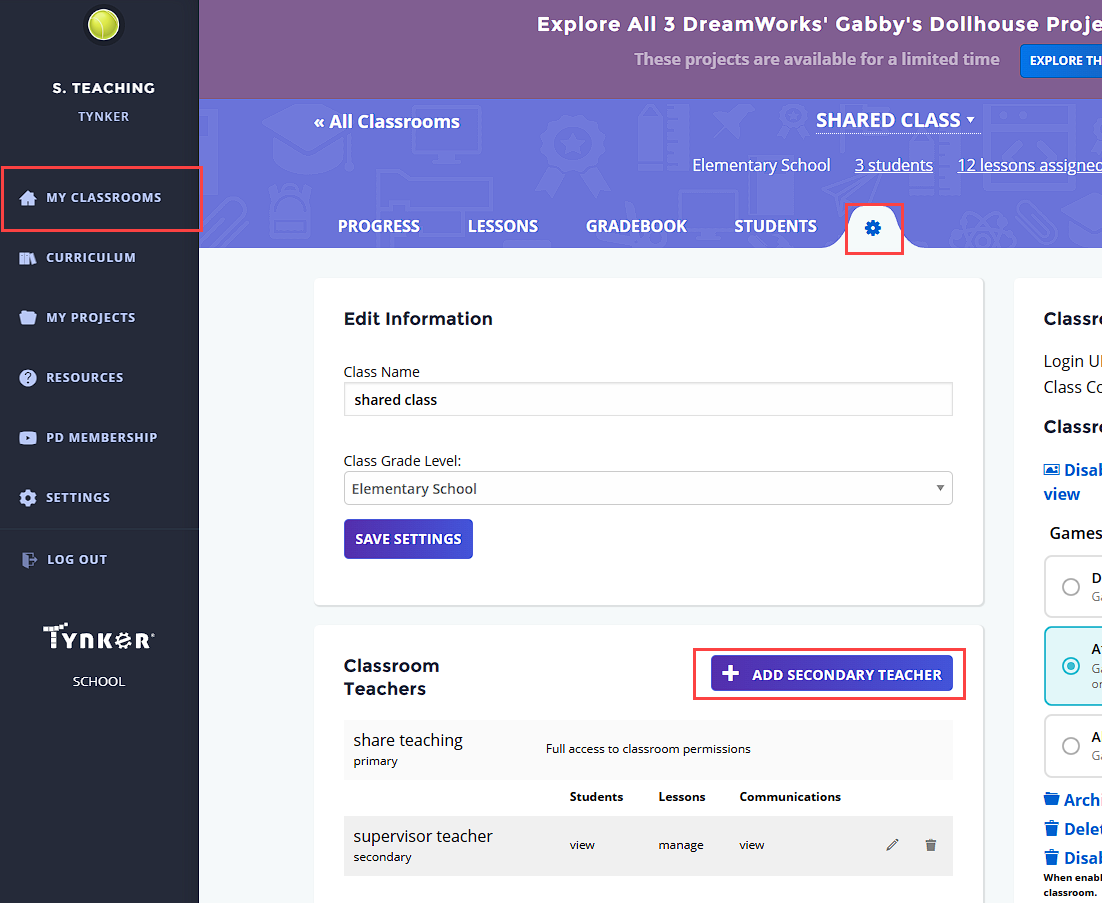The width and height of the screenshot is (1102, 903).
Task: Click the Archive folder icon
Action: [x=1051, y=799]
